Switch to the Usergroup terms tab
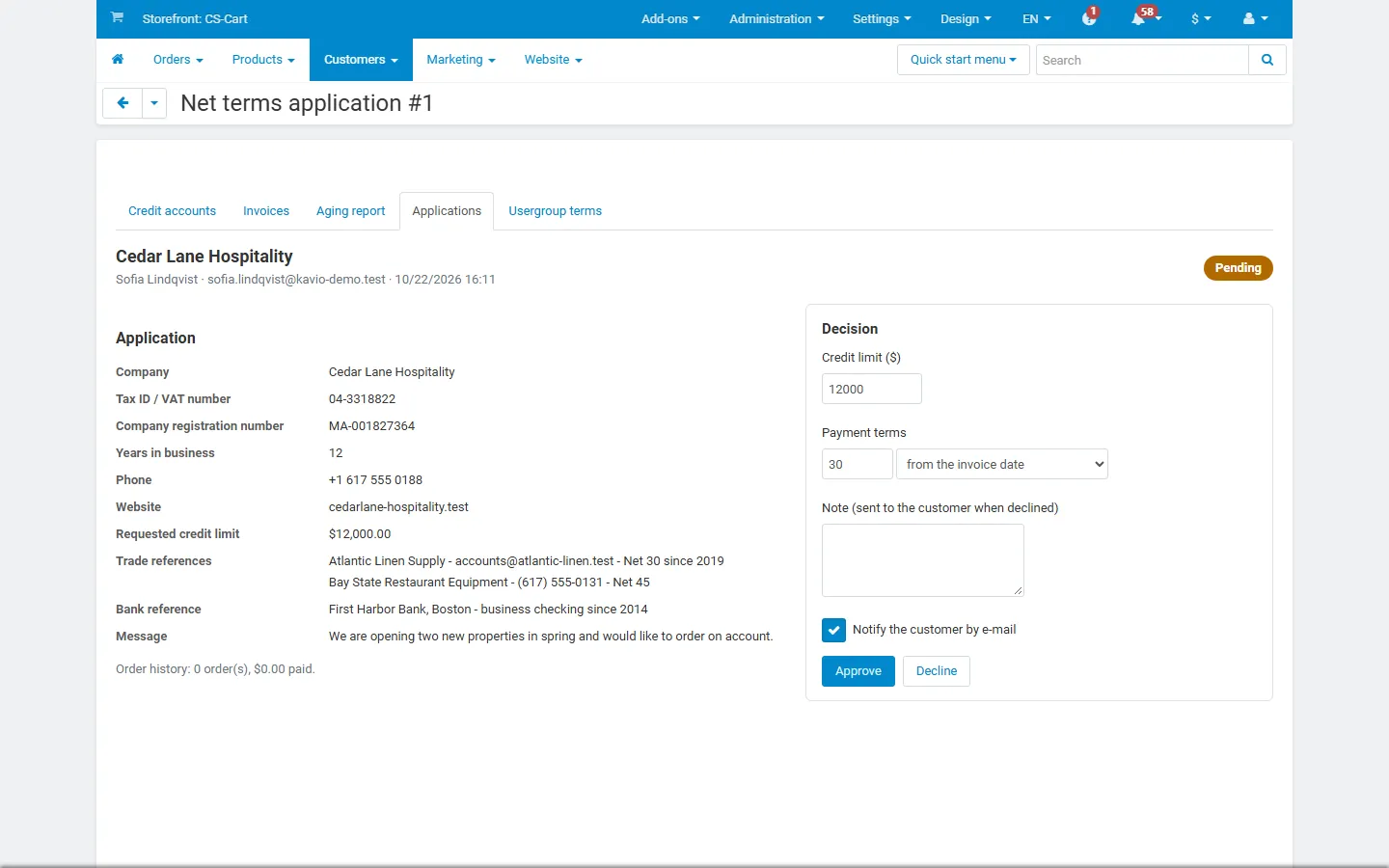The image size is (1389, 868). pyautogui.click(x=555, y=211)
